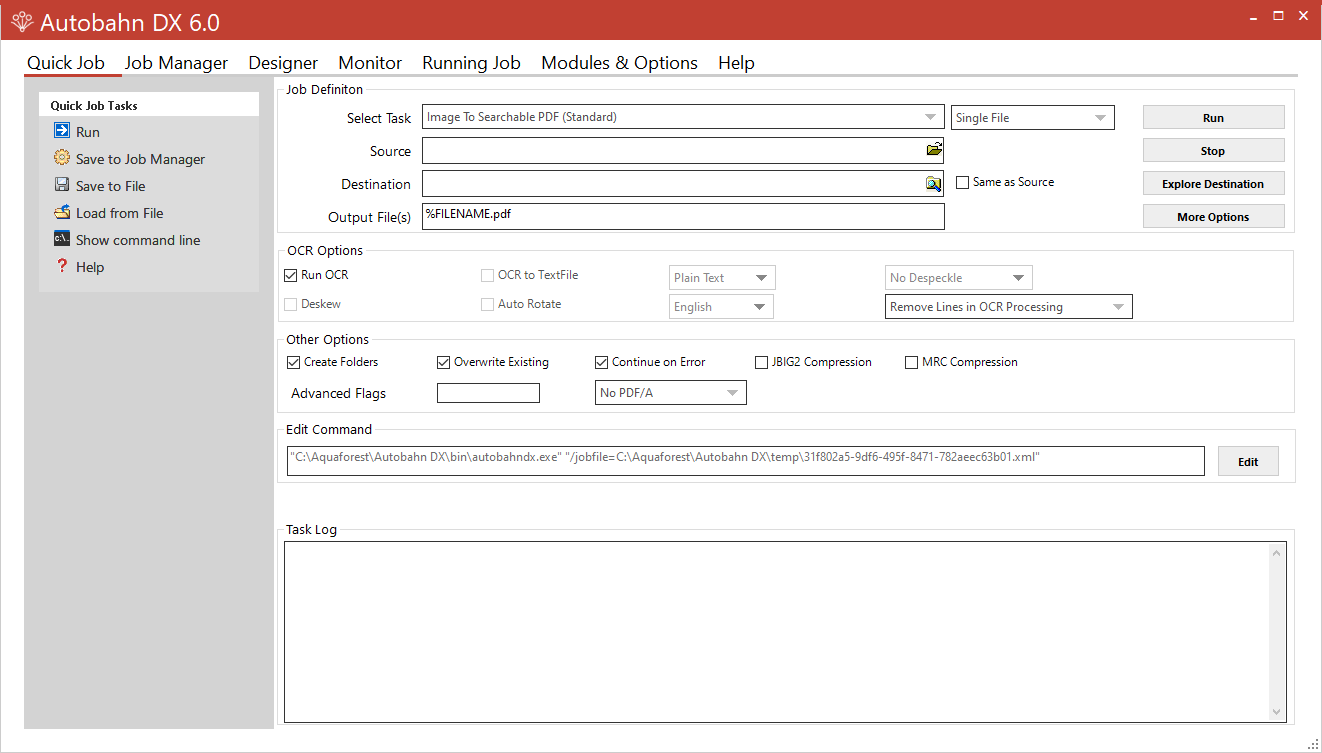The width and height of the screenshot is (1322, 753).
Task: Click the Destination search icon
Action: [933, 183]
